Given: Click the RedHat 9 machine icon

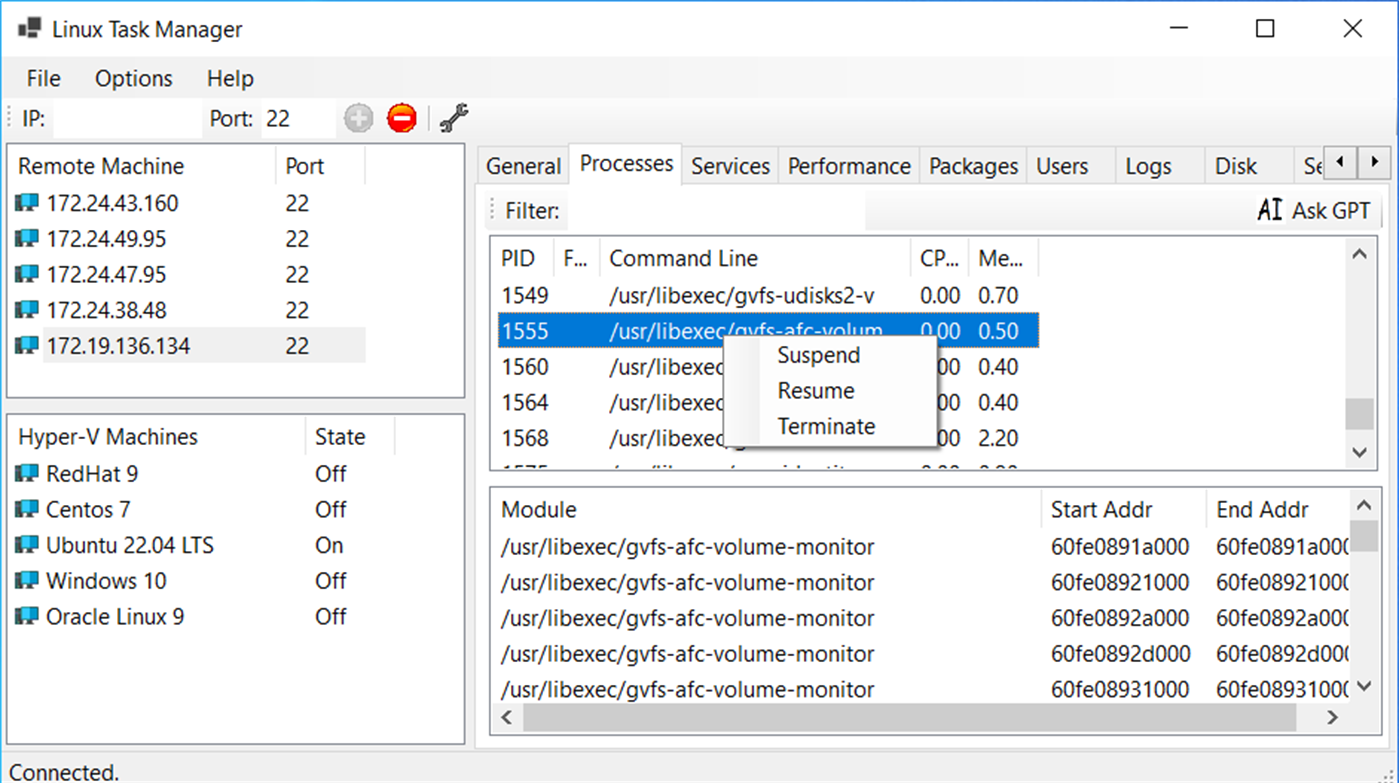Looking at the screenshot, I should [x=27, y=474].
